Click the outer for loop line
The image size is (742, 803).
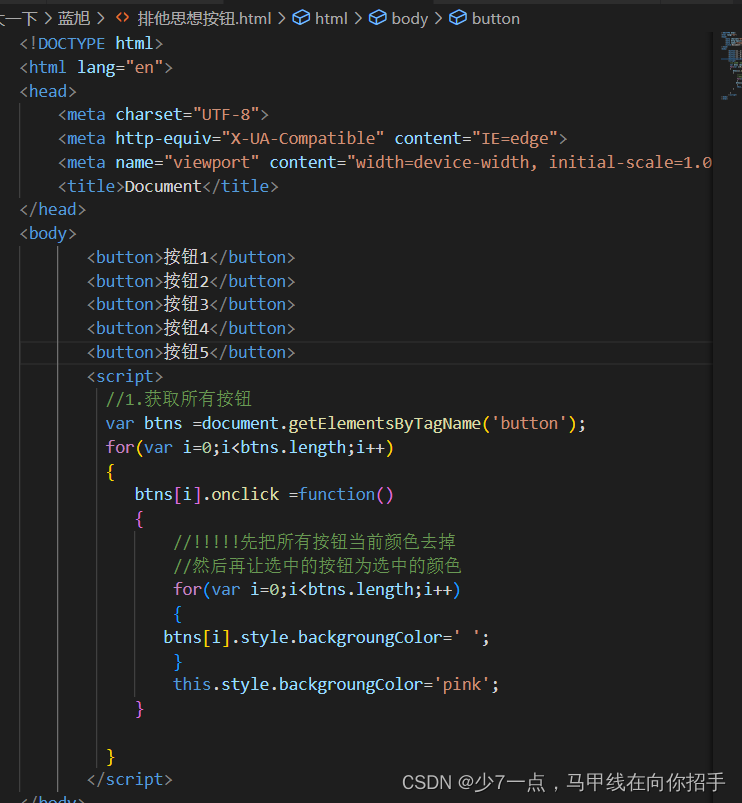pyautogui.click(x=250, y=448)
